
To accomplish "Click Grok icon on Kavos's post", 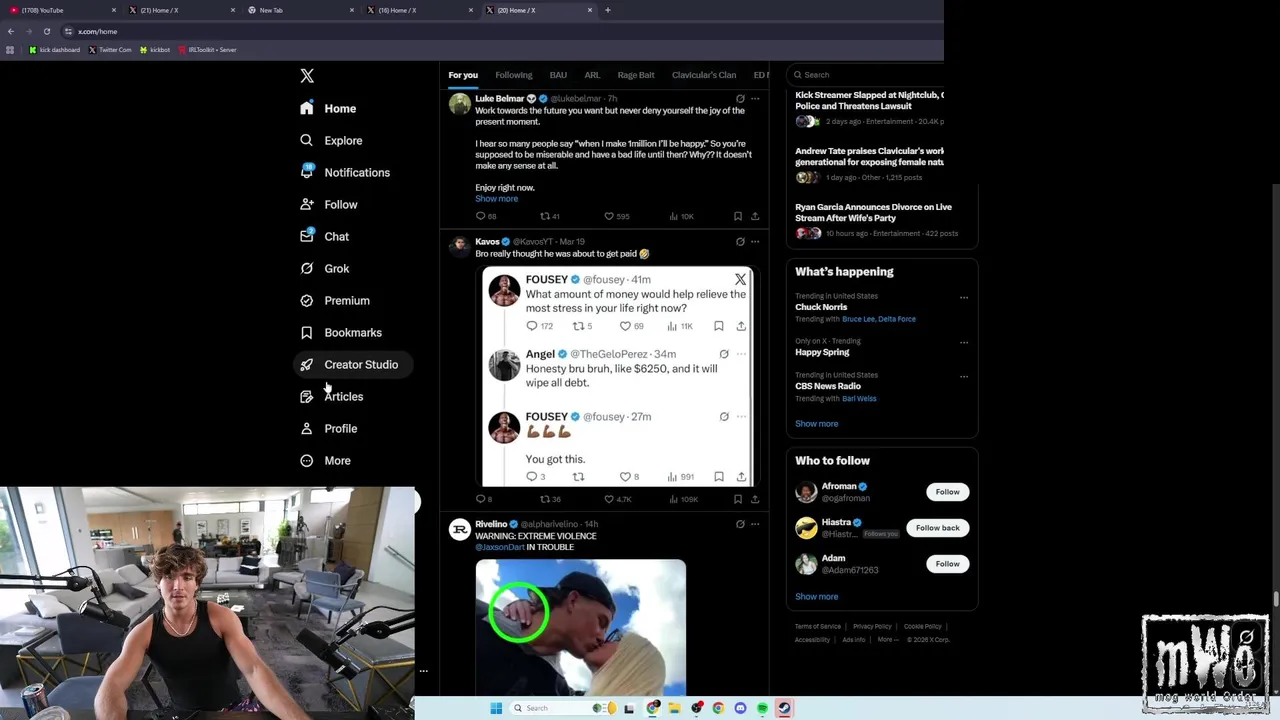I will click(x=740, y=241).
